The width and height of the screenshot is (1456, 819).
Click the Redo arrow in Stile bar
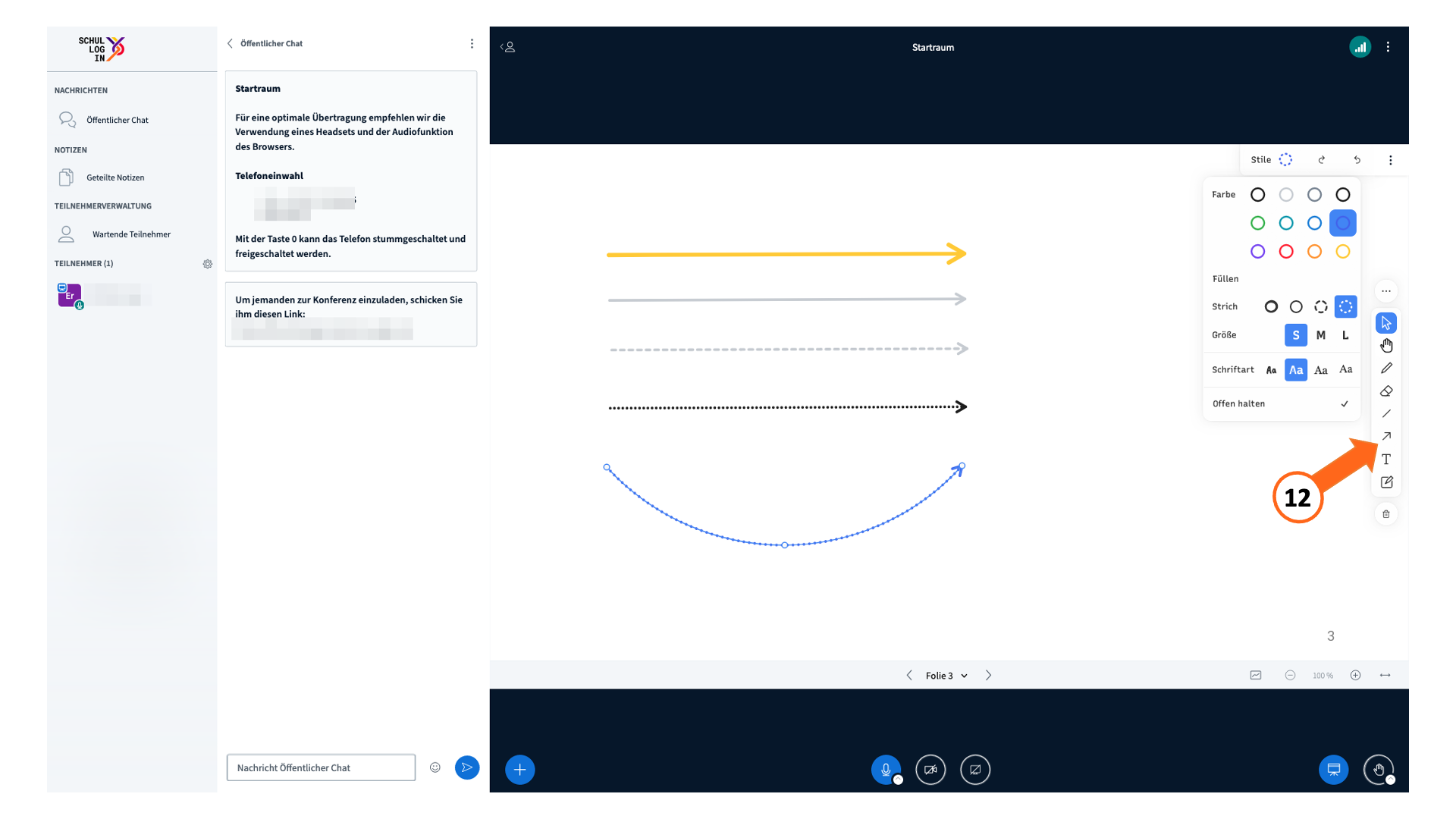pos(1322,160)
